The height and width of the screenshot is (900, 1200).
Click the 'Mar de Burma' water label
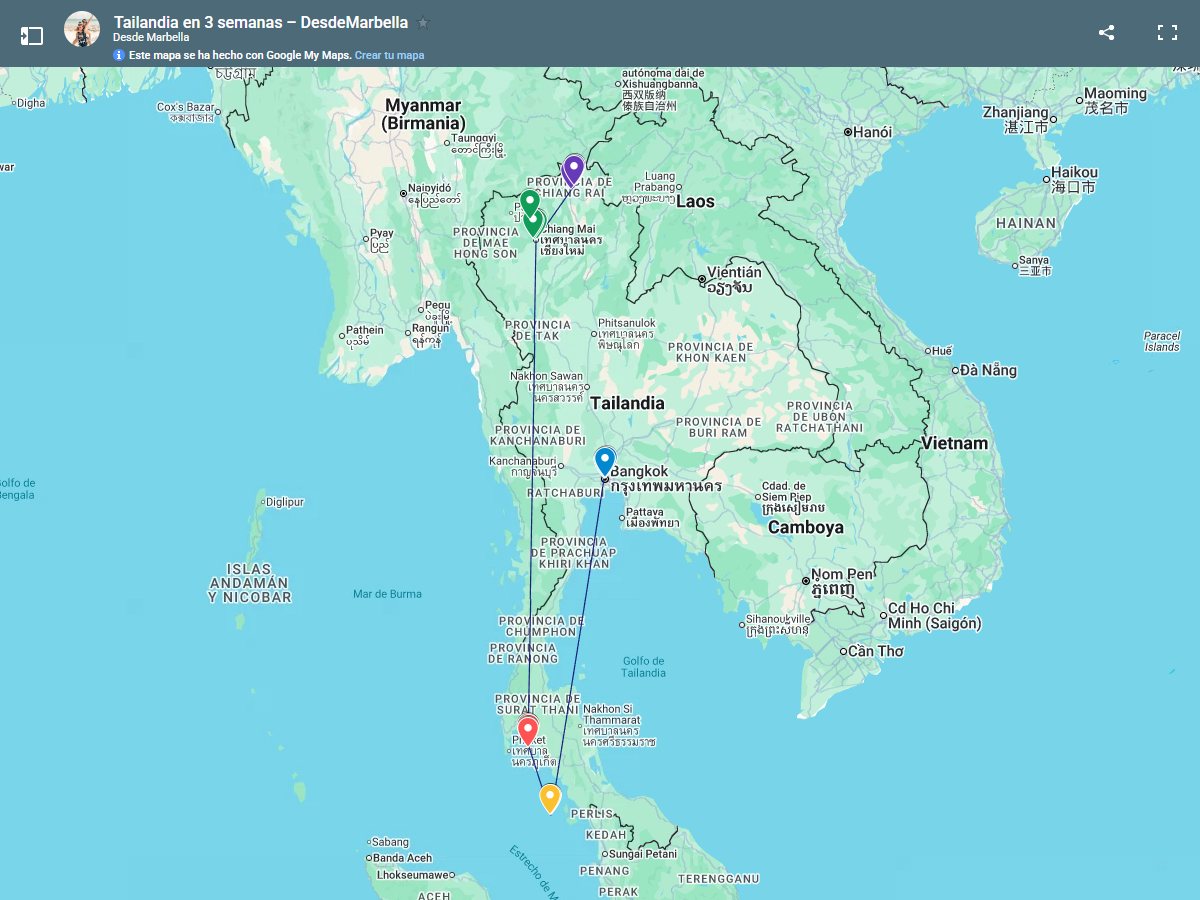click(x=387, y=594)
